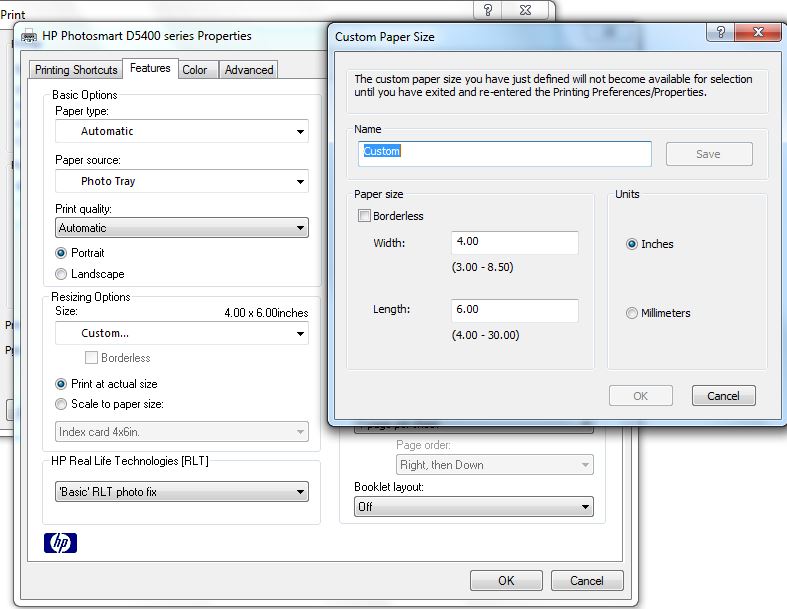Open the Index card 4x6in. dropdown
Image resolution: width=787 pixels, height=609 pixels.
click(182, 432)
